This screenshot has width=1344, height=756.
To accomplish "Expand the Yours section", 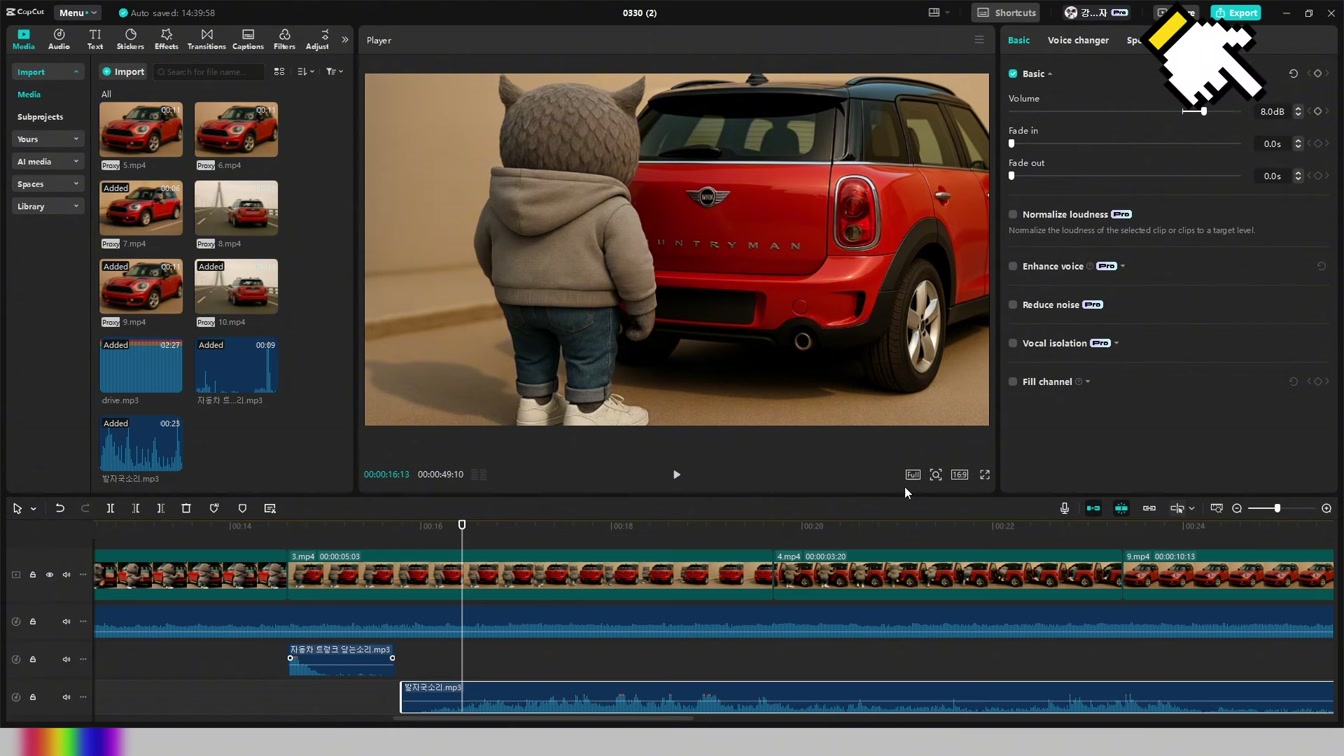I will [x=47, y=139].
